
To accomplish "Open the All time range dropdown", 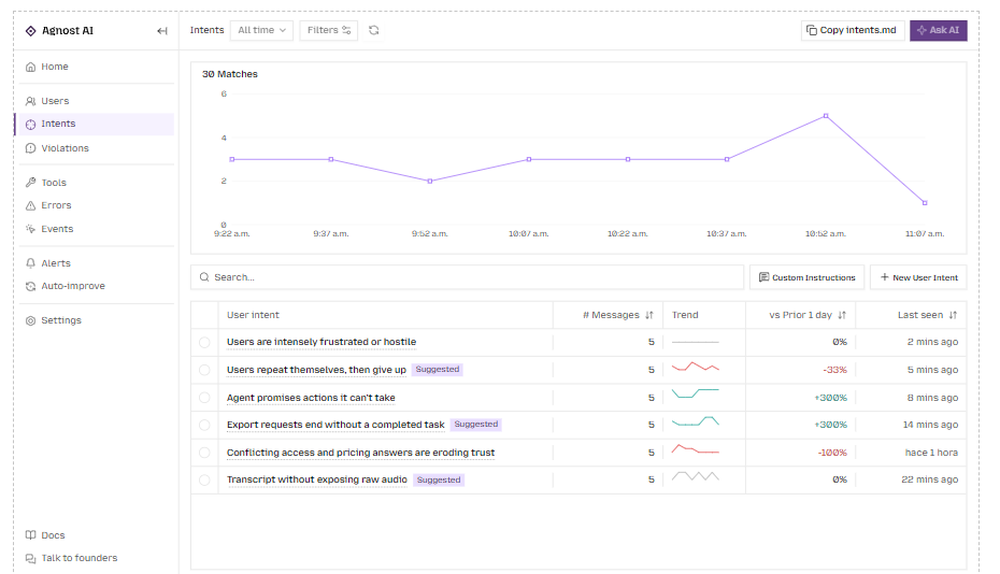I will tap(261, 30).
